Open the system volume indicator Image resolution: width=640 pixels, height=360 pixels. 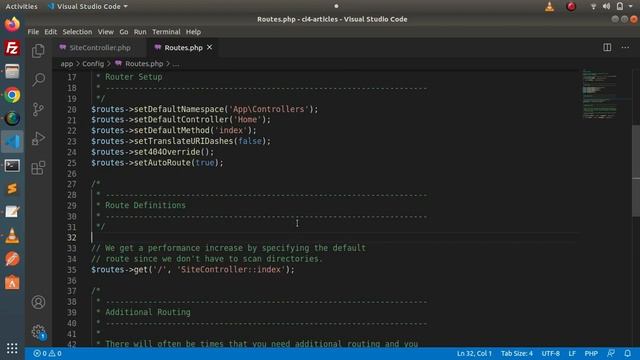(x=606, y=6)
